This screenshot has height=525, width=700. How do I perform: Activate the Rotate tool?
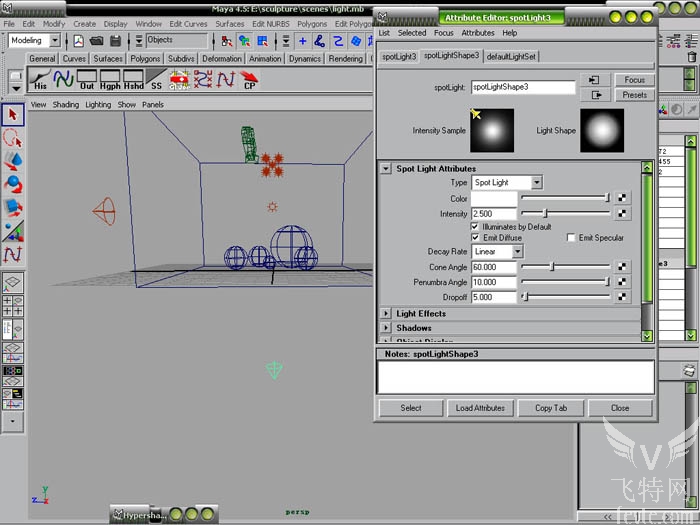13,184
